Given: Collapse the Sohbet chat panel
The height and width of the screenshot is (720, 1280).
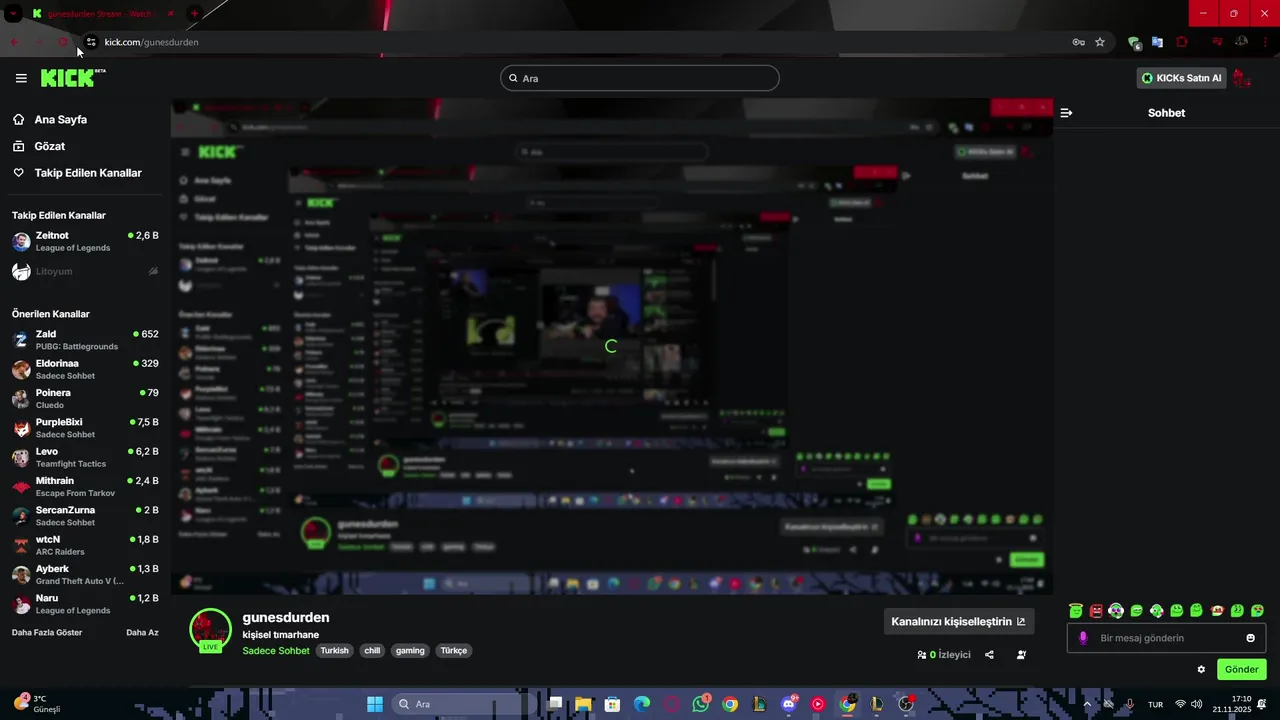Looking at the screenshot, I should click(x=1066, y=113).
